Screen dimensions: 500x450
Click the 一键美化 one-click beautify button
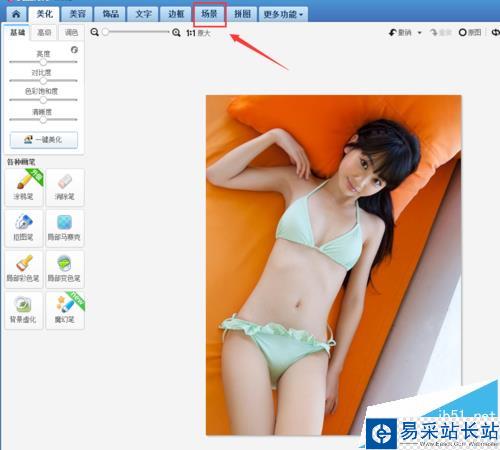(44, 140)
